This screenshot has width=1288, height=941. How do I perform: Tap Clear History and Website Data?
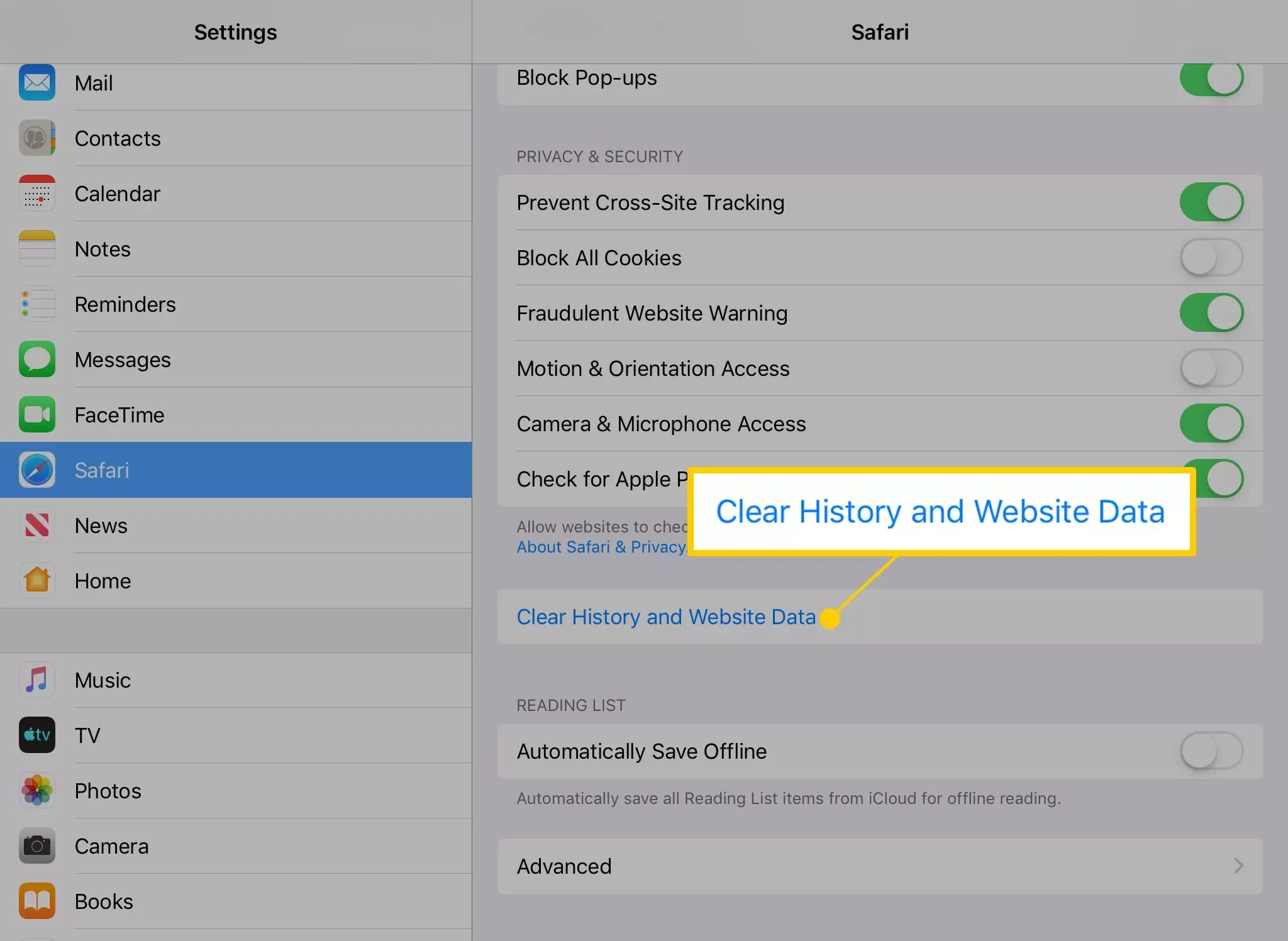pyautogui.click(x=666, y=617)
